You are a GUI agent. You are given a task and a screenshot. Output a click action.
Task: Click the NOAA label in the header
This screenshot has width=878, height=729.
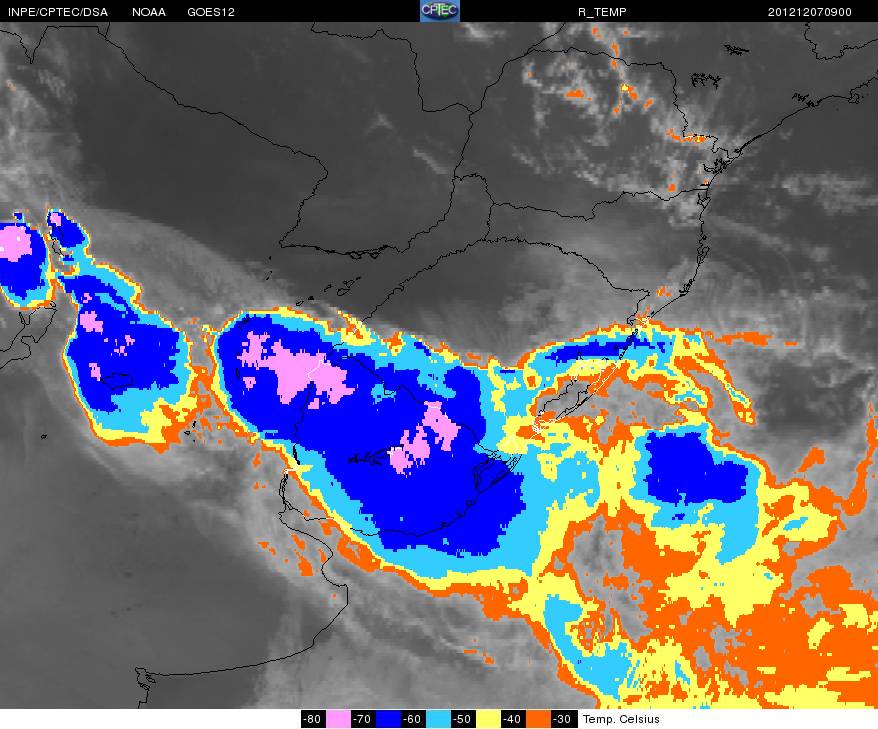(x=149, y=12)
